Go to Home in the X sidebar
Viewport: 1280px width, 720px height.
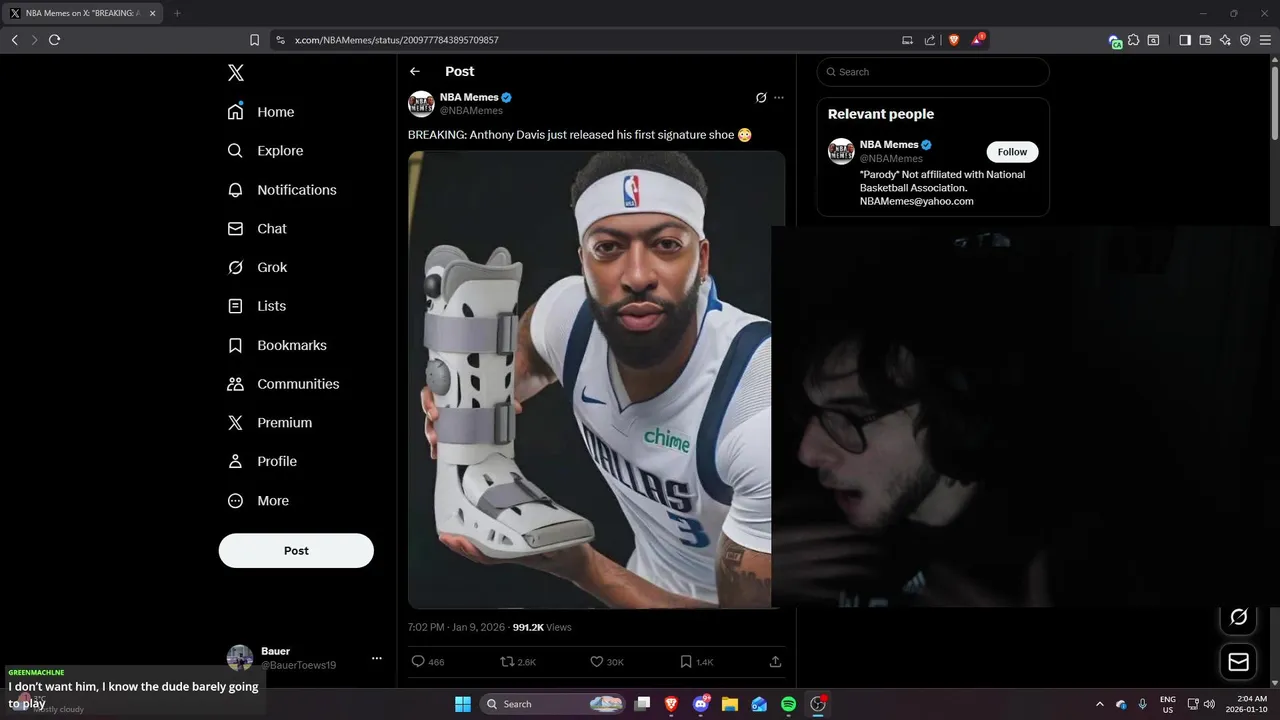coord(261,112)
